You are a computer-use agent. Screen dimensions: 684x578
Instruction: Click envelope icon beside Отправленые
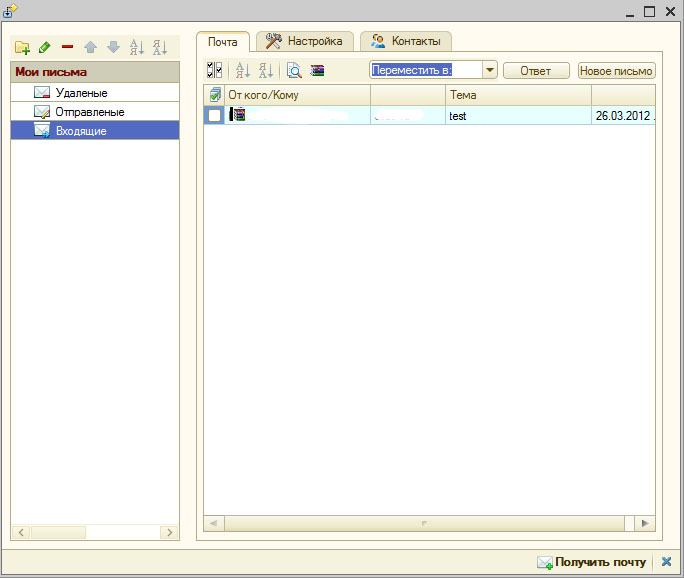coord(42,112)
